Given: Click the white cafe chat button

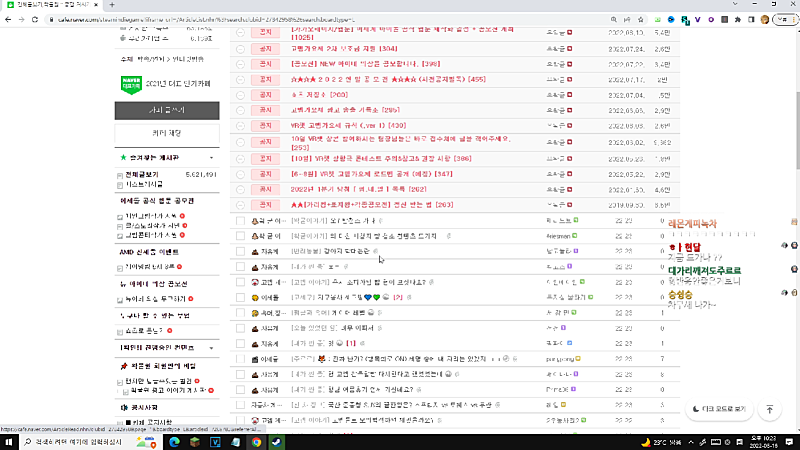Looking at the screenshot, I should pyautogui.click(x=167, y=133).
